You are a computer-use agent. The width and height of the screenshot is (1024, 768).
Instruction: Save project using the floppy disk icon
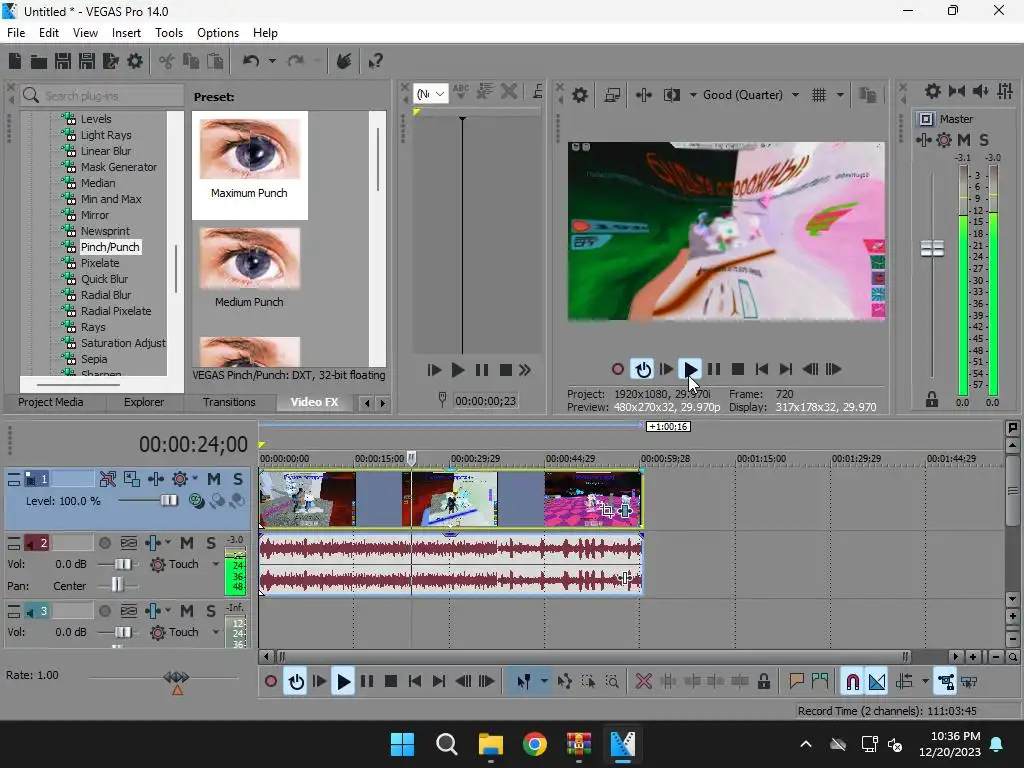[63, 61]
